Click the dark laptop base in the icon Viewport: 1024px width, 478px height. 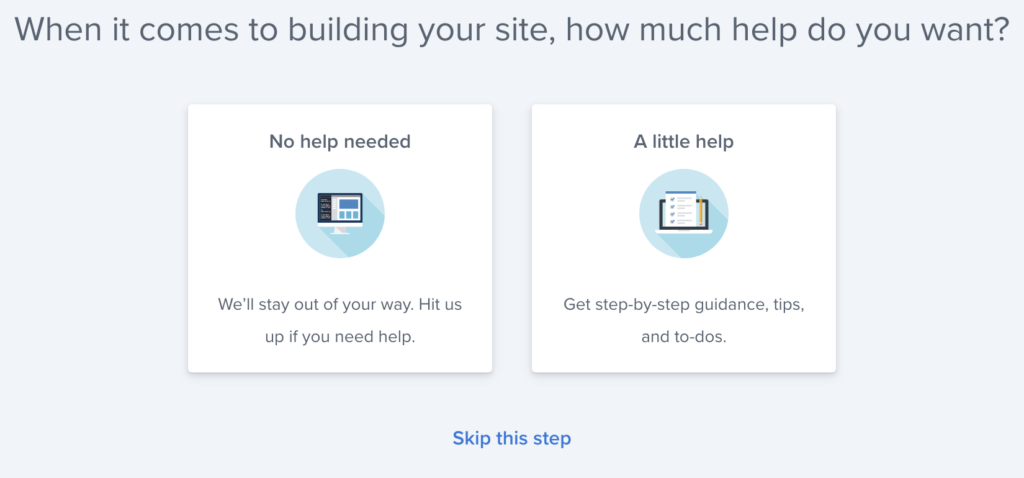683,229
